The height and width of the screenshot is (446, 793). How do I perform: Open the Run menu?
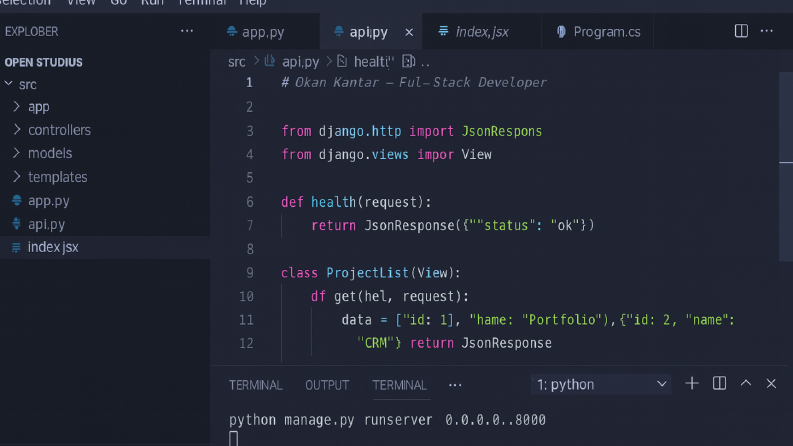point(152,3)
